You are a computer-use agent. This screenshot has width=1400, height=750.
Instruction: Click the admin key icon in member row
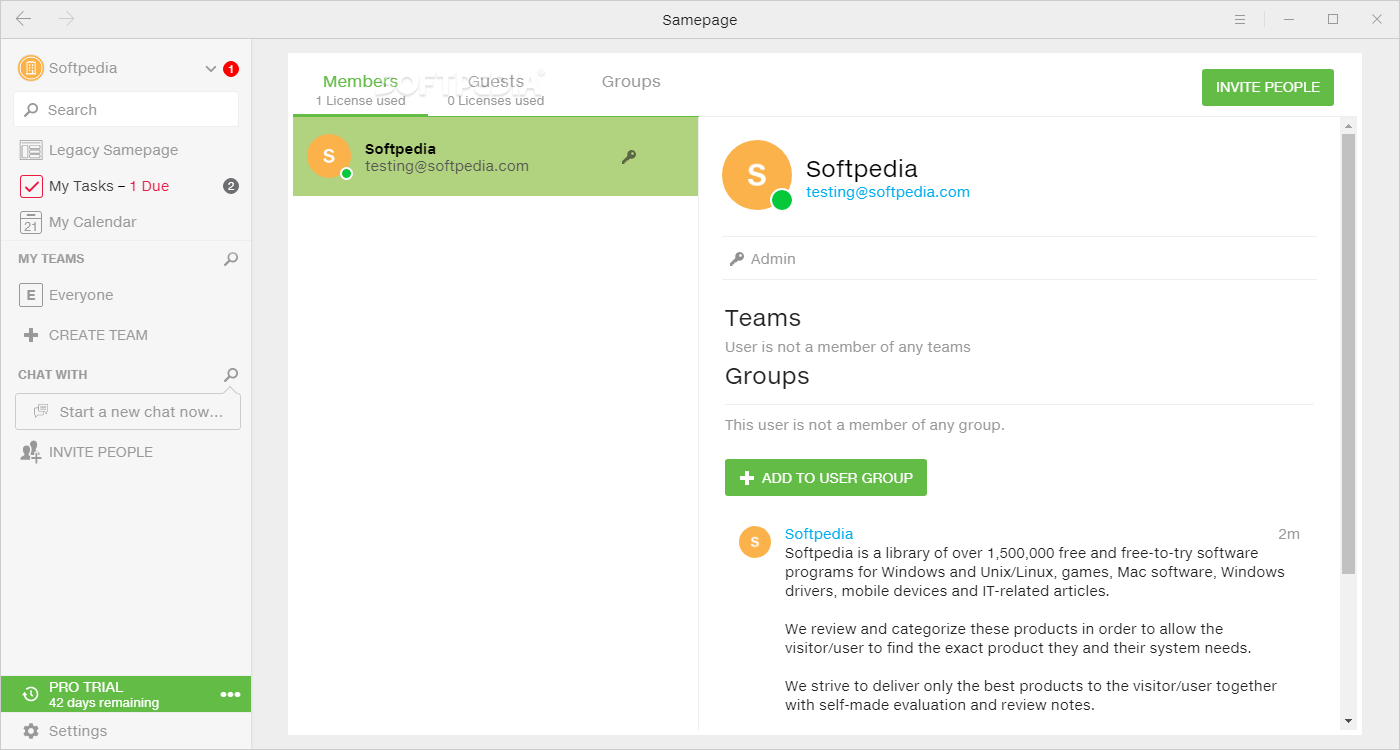pyautogui.click(x=629, y=156)
